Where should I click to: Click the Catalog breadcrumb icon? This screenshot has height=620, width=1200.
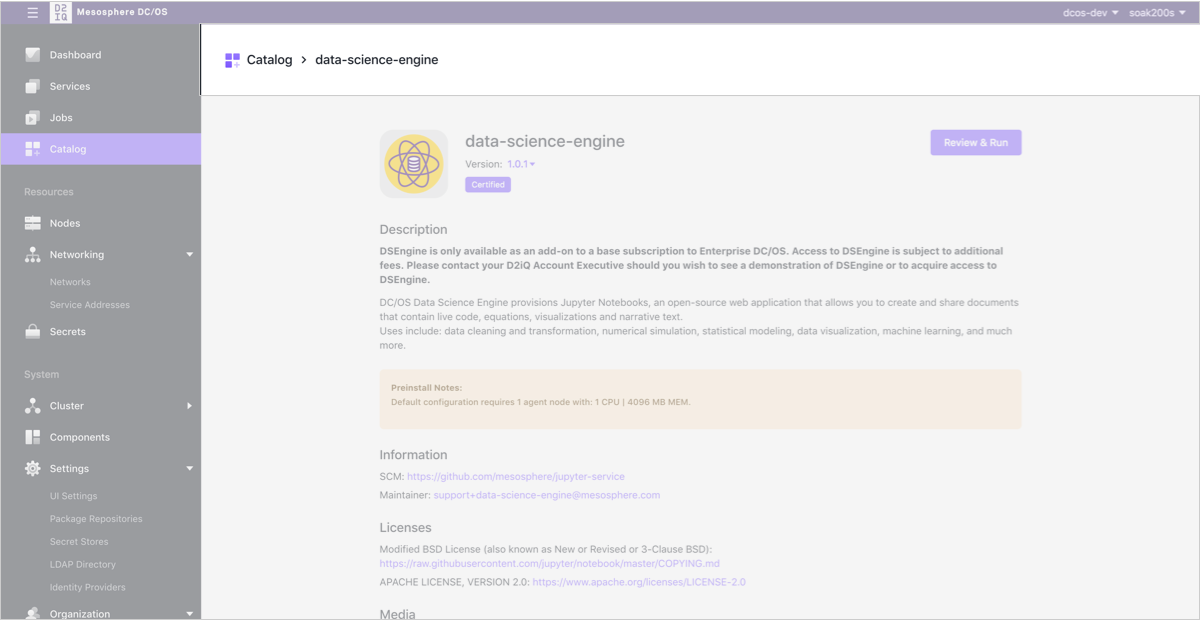pyautogui.click(x=232, y=60)
